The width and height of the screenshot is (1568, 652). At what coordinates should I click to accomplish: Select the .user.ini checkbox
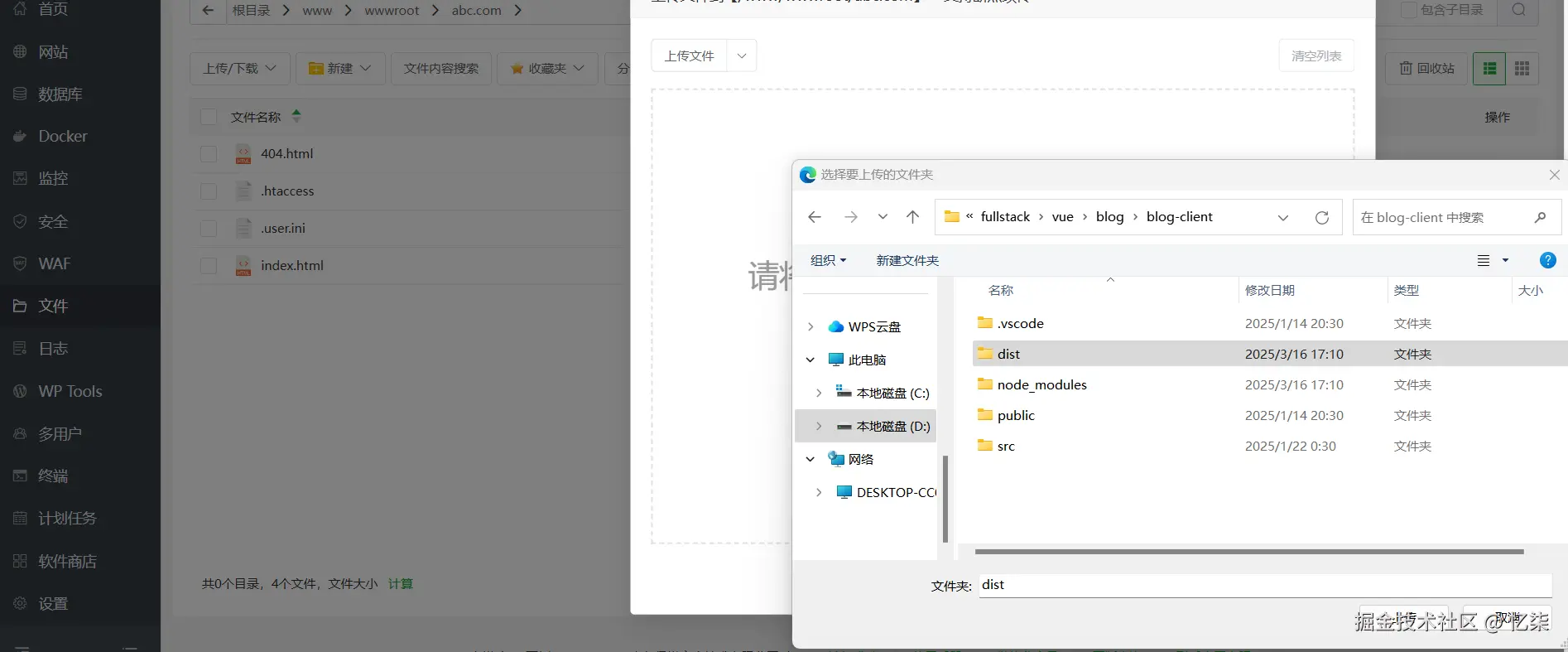pos(209,229)
